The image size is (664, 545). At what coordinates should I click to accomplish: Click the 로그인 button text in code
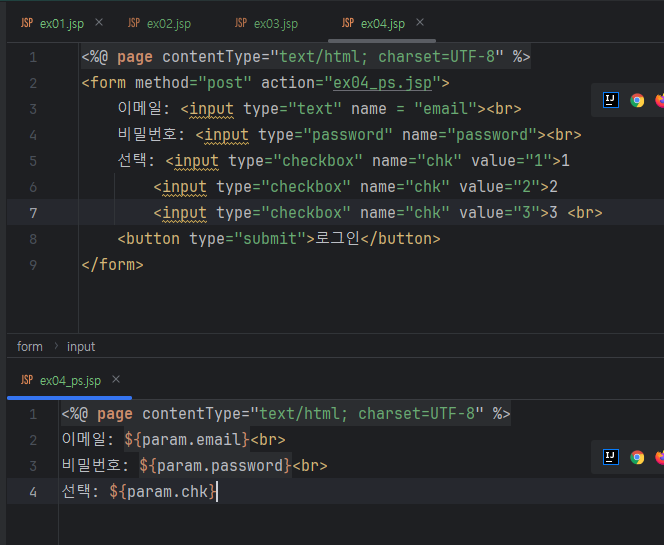coord(337,238)
